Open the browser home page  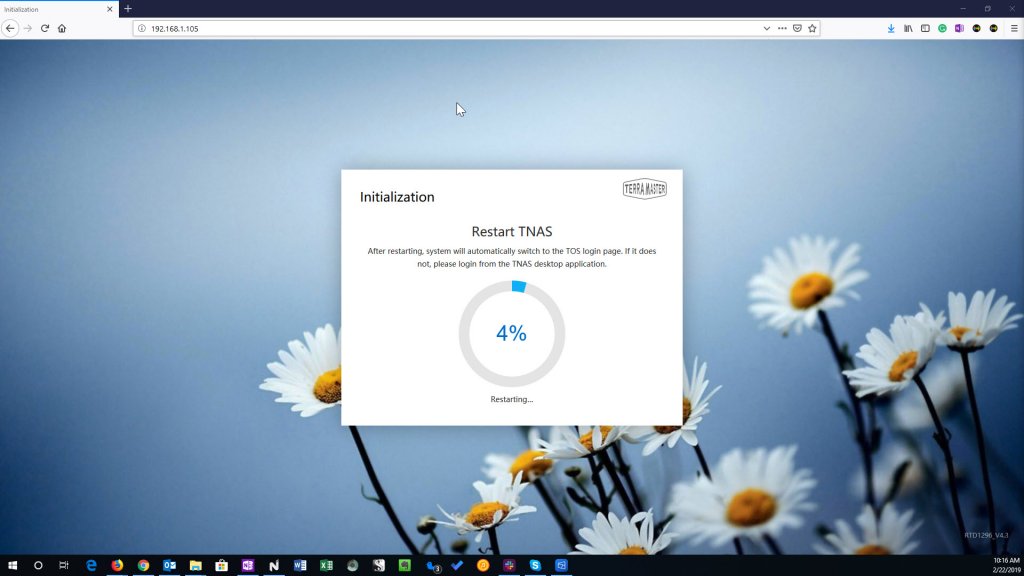(62, 28)
